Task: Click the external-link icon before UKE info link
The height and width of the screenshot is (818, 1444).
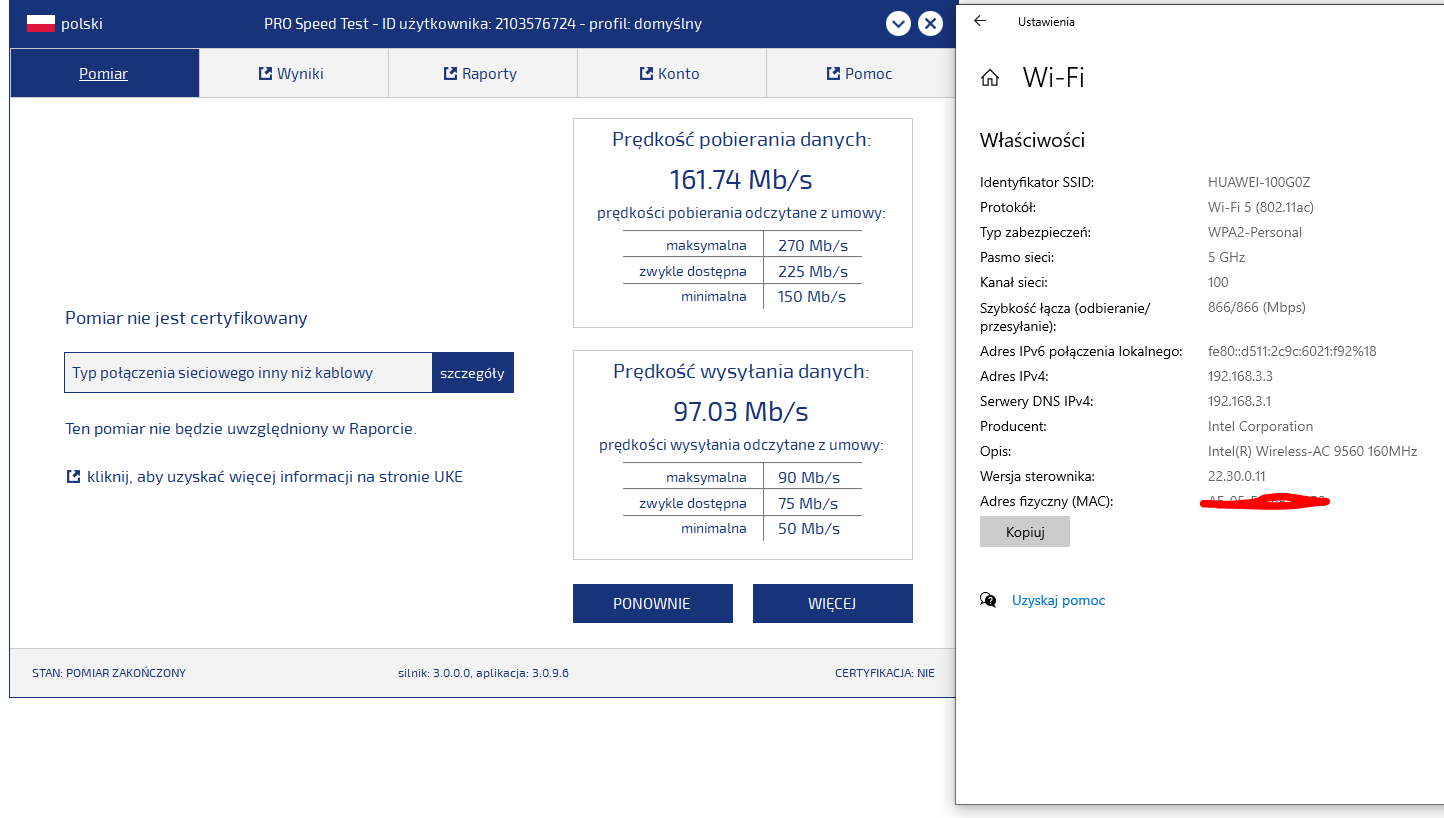Action: [x=73, y=477]
